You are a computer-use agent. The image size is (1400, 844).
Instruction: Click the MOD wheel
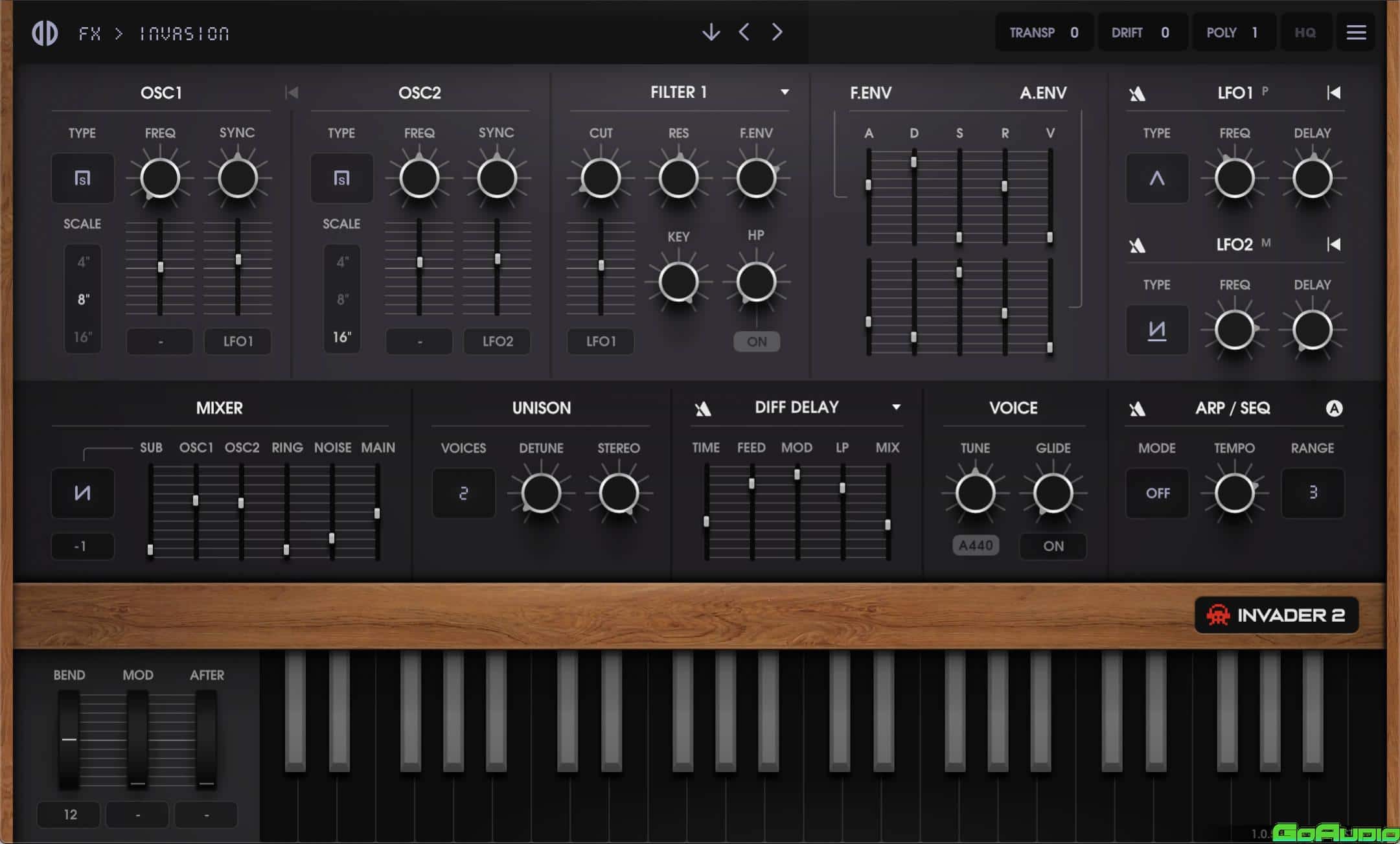click(137, 739)
